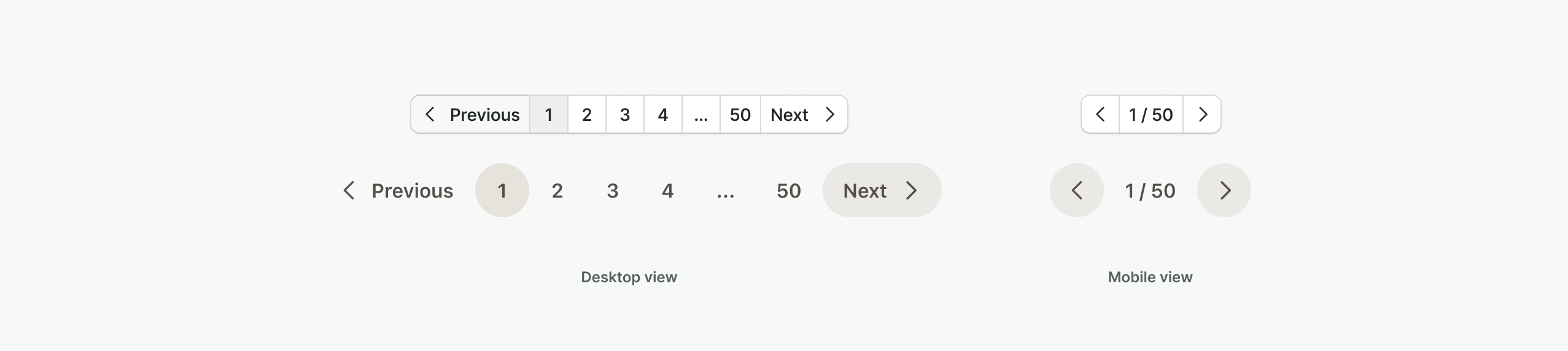Click left chevron in outlined mobile pagination

[1100, 114]
